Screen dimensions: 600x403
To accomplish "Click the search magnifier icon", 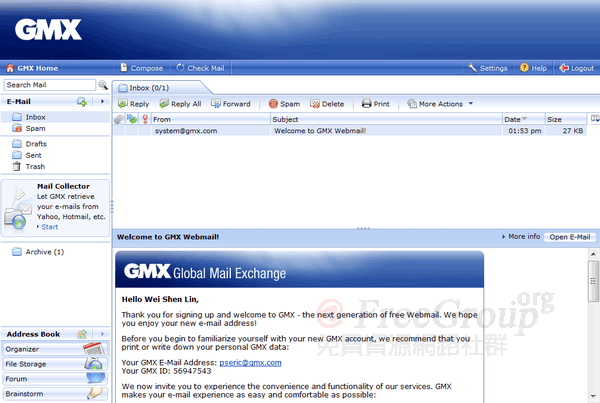I will coord(103,85).
